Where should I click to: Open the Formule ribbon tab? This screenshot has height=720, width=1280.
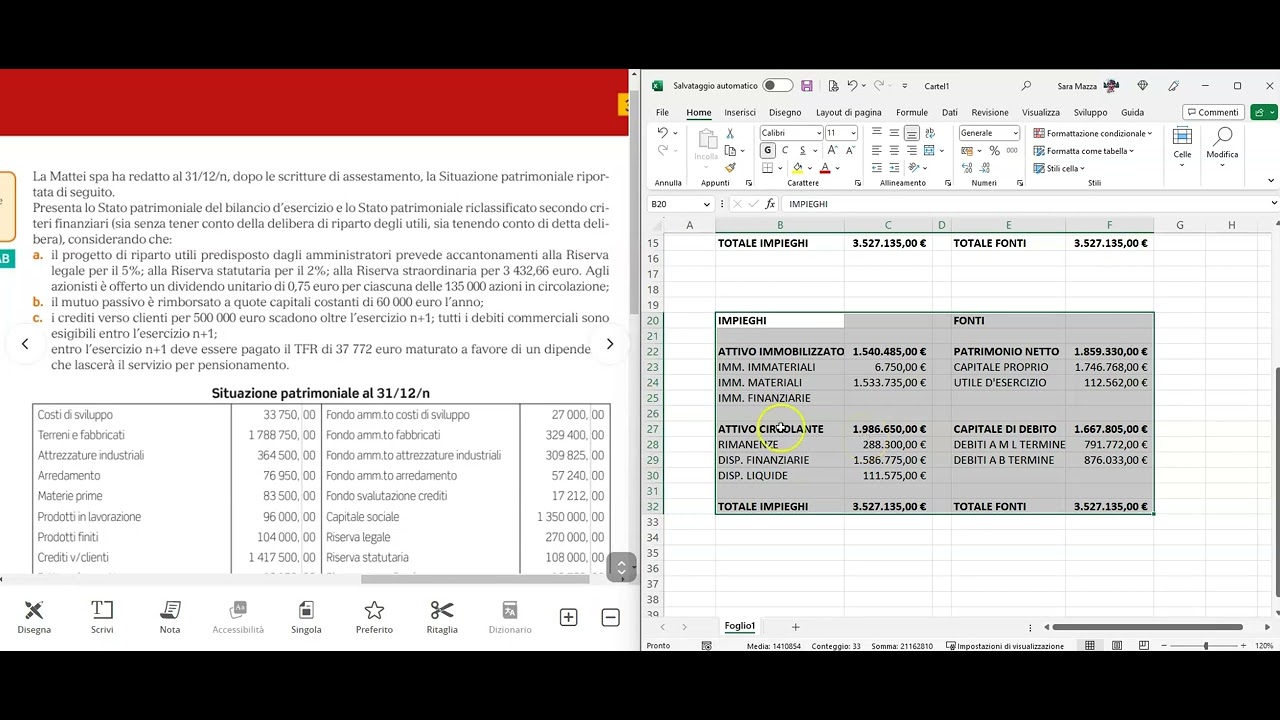click(x=912, y=113)
